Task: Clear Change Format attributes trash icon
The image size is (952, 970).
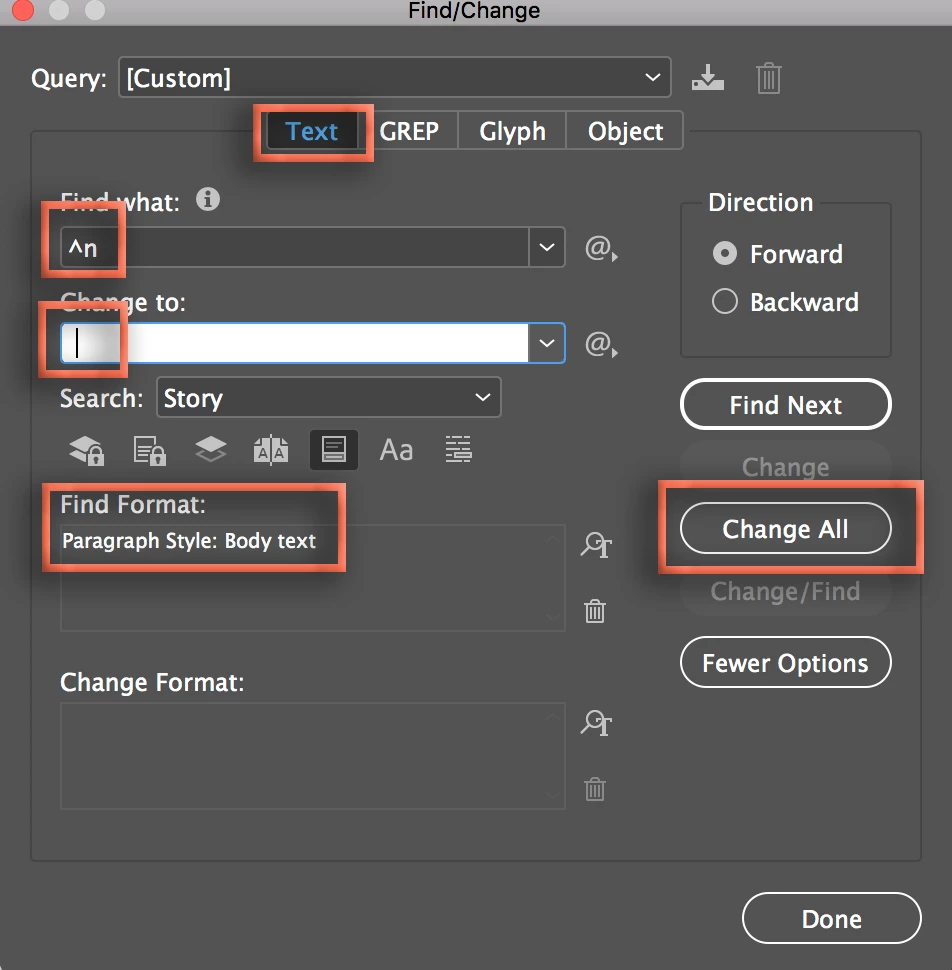Action: [x=594, y=789]
